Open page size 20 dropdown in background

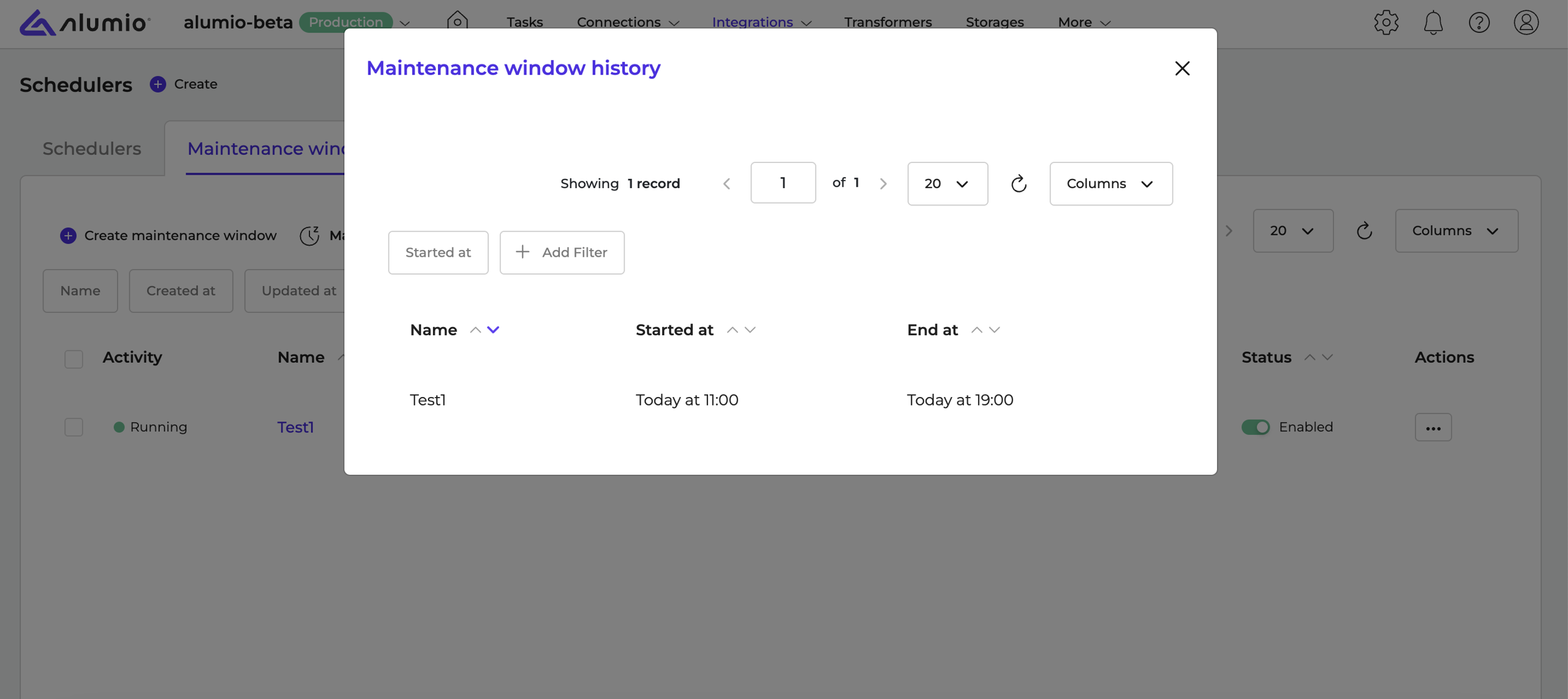coord(1293,230)
